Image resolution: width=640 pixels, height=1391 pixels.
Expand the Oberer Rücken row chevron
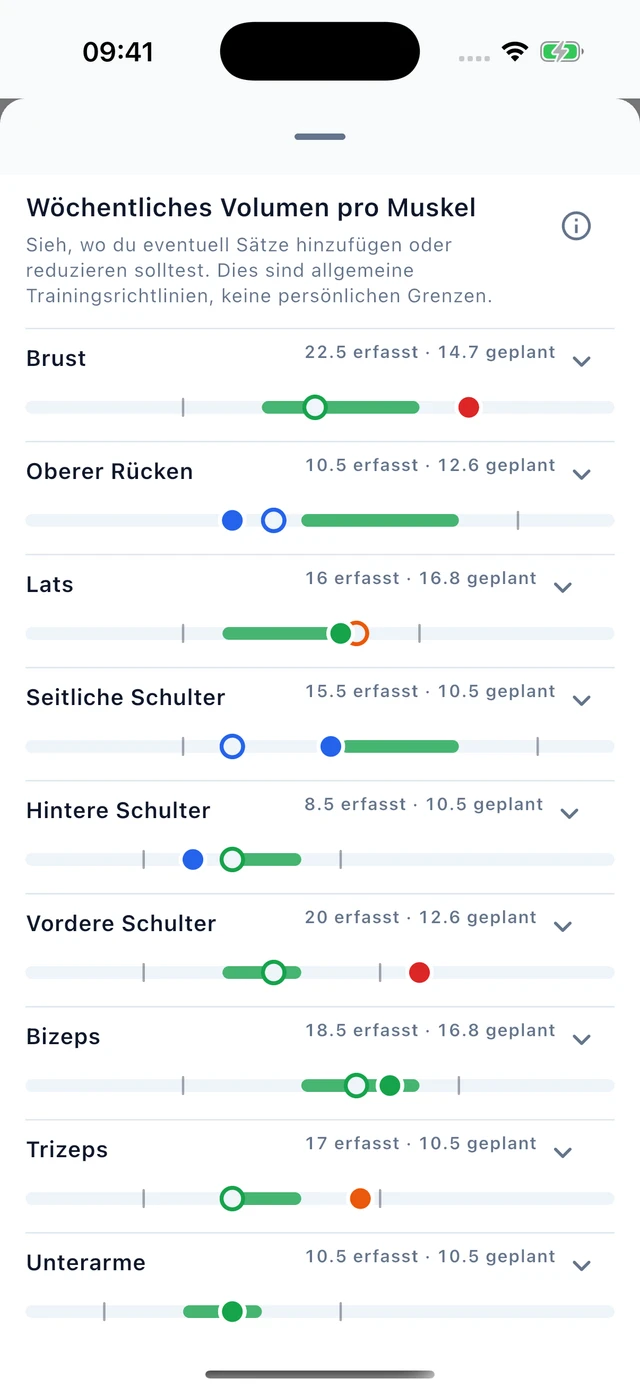[x=582, y=474]
